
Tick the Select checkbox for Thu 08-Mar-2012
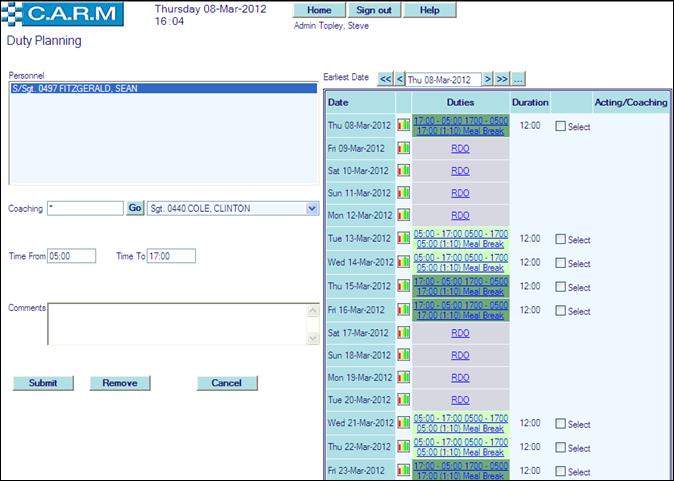(561, 127)
